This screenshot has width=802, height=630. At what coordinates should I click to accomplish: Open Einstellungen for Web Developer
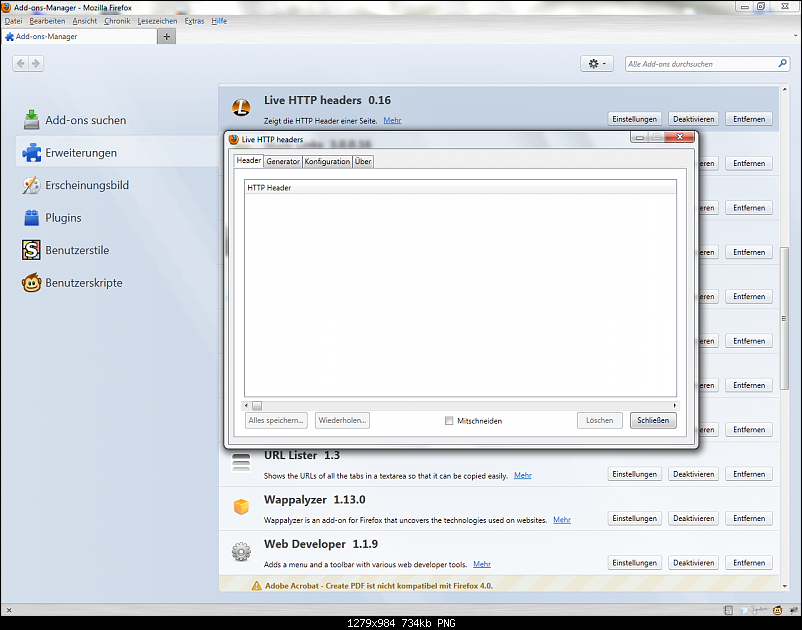[635, 563]
